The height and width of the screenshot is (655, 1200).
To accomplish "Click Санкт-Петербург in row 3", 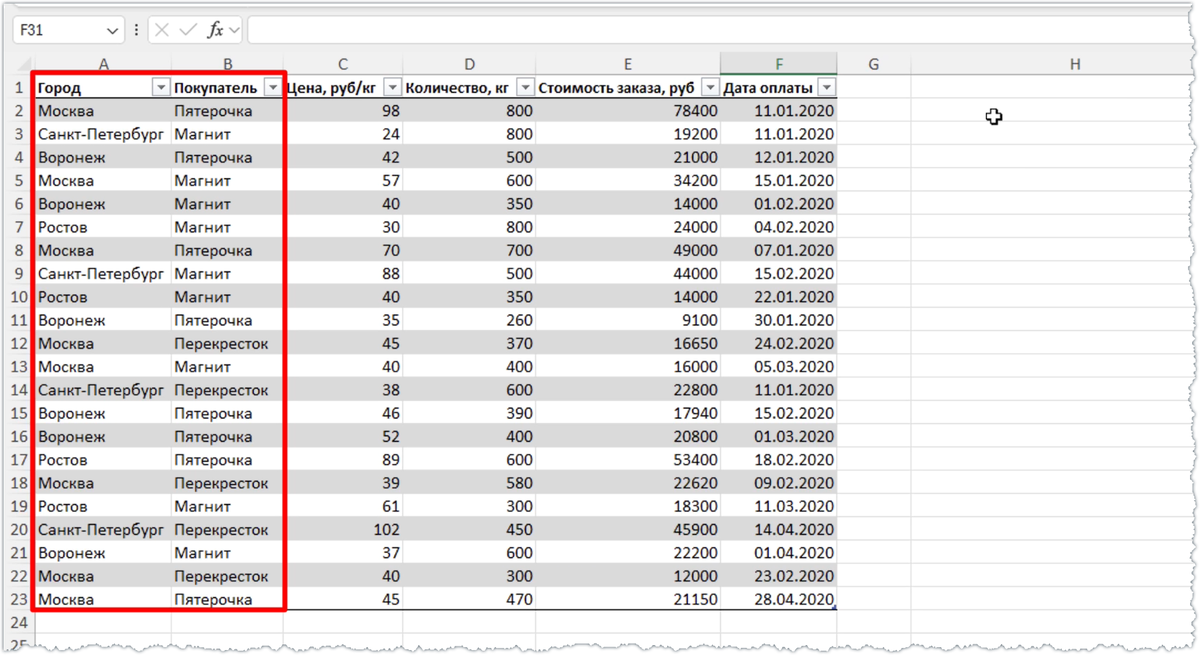I will pos(103,134).
